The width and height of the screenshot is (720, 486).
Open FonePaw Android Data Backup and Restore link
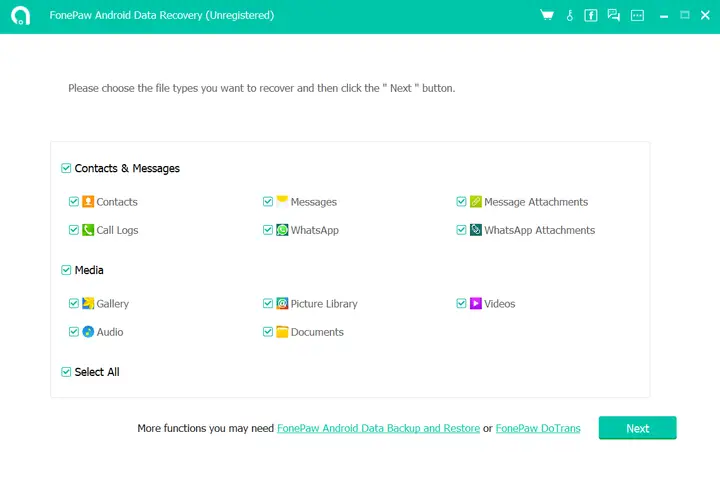(378, 429)
